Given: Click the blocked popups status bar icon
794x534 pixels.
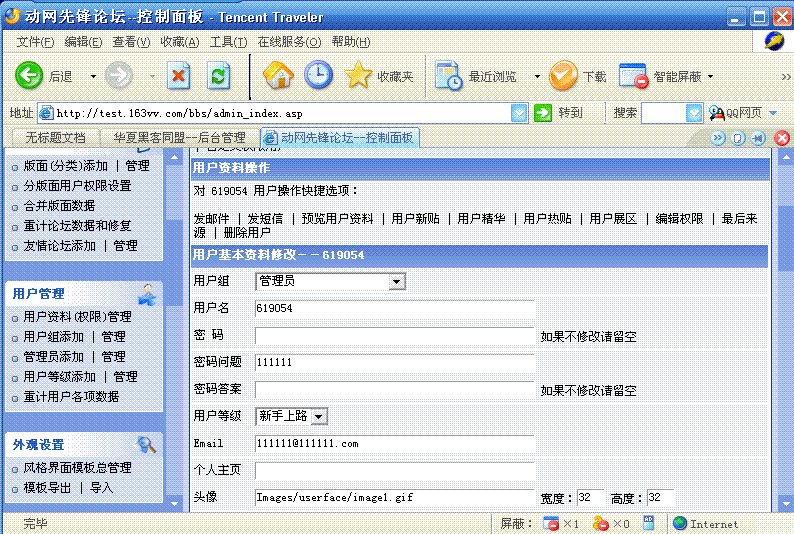Looking at the screenshot, I should (x=550, y=523).
